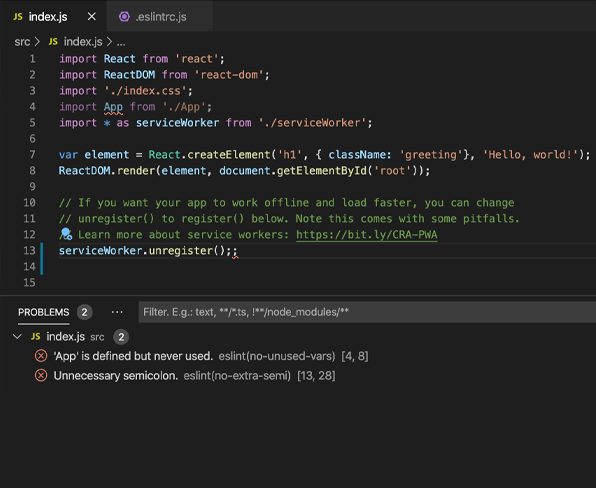596x488 pixels.
Task: Click line number 1 in the gutter
Action: (x=33, y=59)
